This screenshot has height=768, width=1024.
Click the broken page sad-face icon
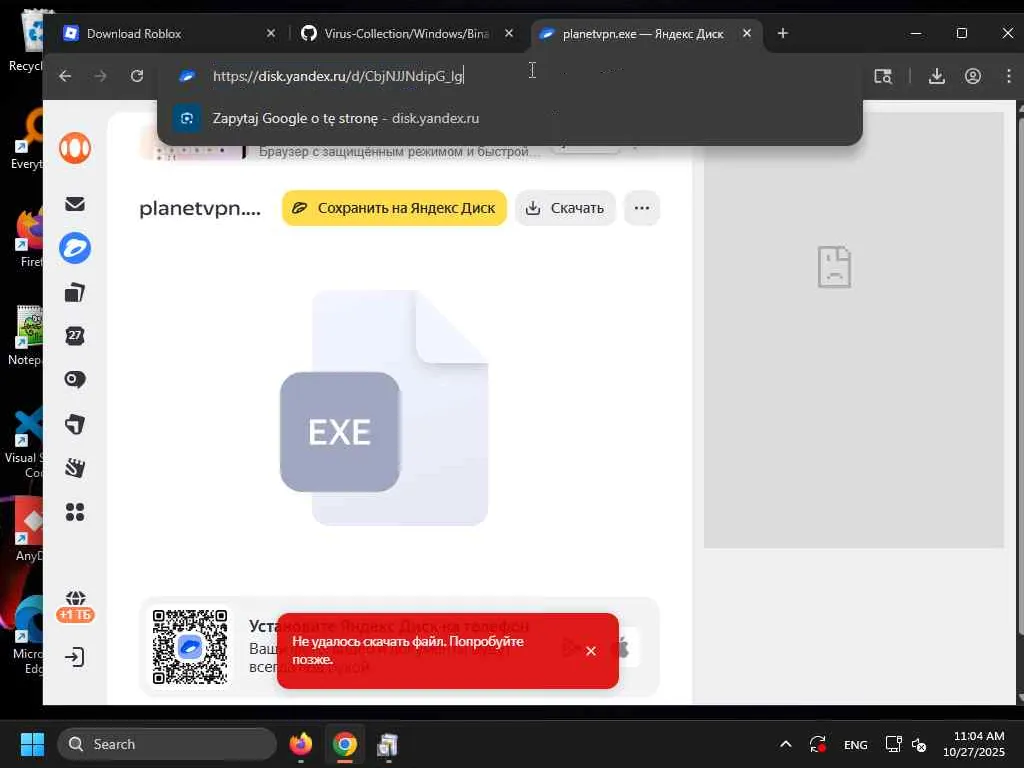(834, 266)
